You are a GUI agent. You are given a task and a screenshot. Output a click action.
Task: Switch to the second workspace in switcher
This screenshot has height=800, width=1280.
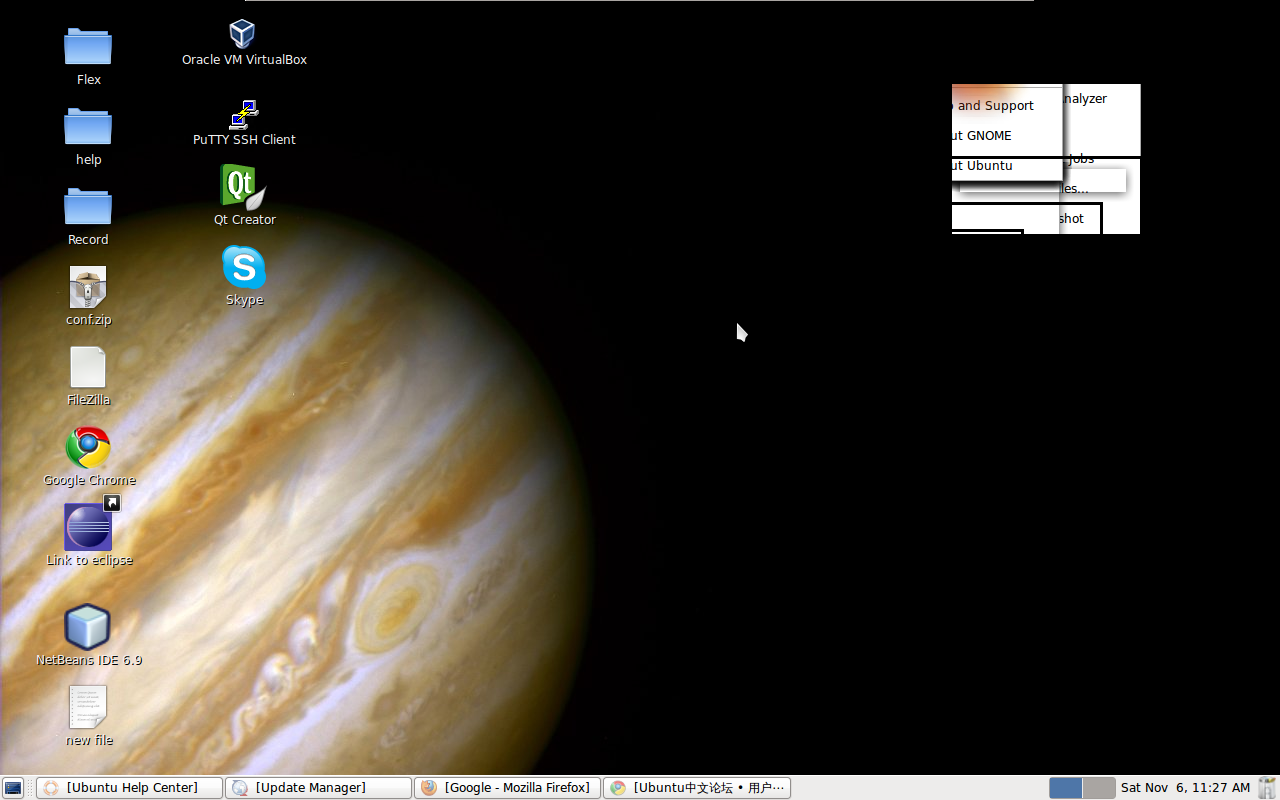[1099, 788]
